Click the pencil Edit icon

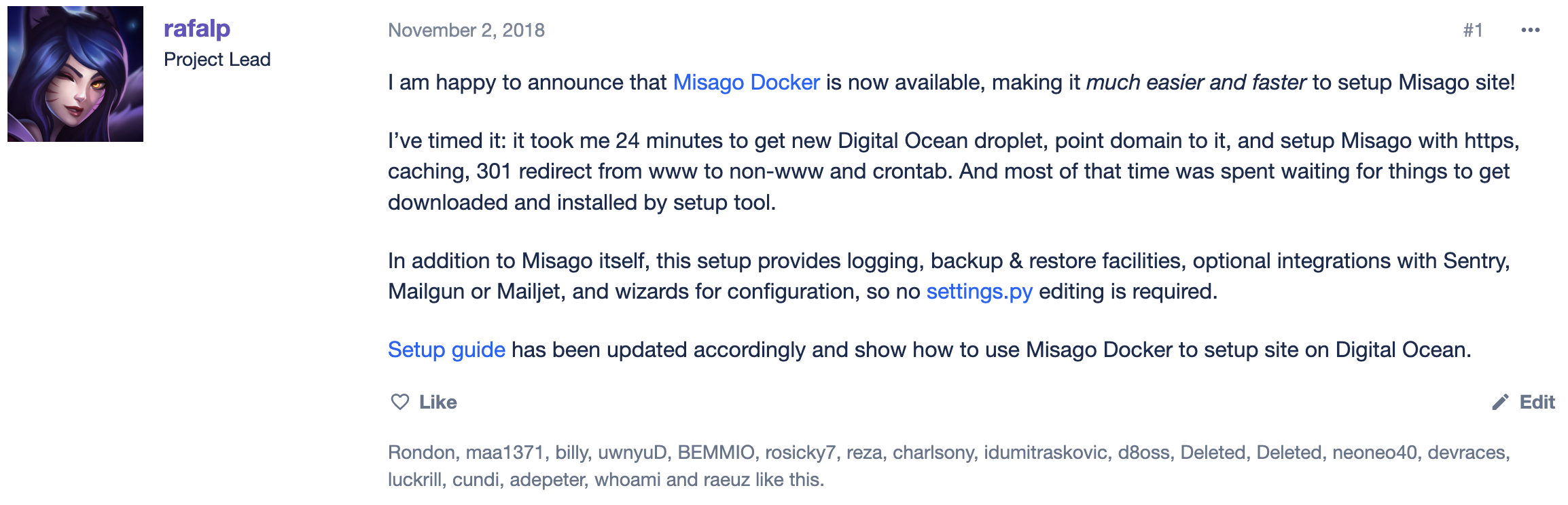(x=1500, y=403)
